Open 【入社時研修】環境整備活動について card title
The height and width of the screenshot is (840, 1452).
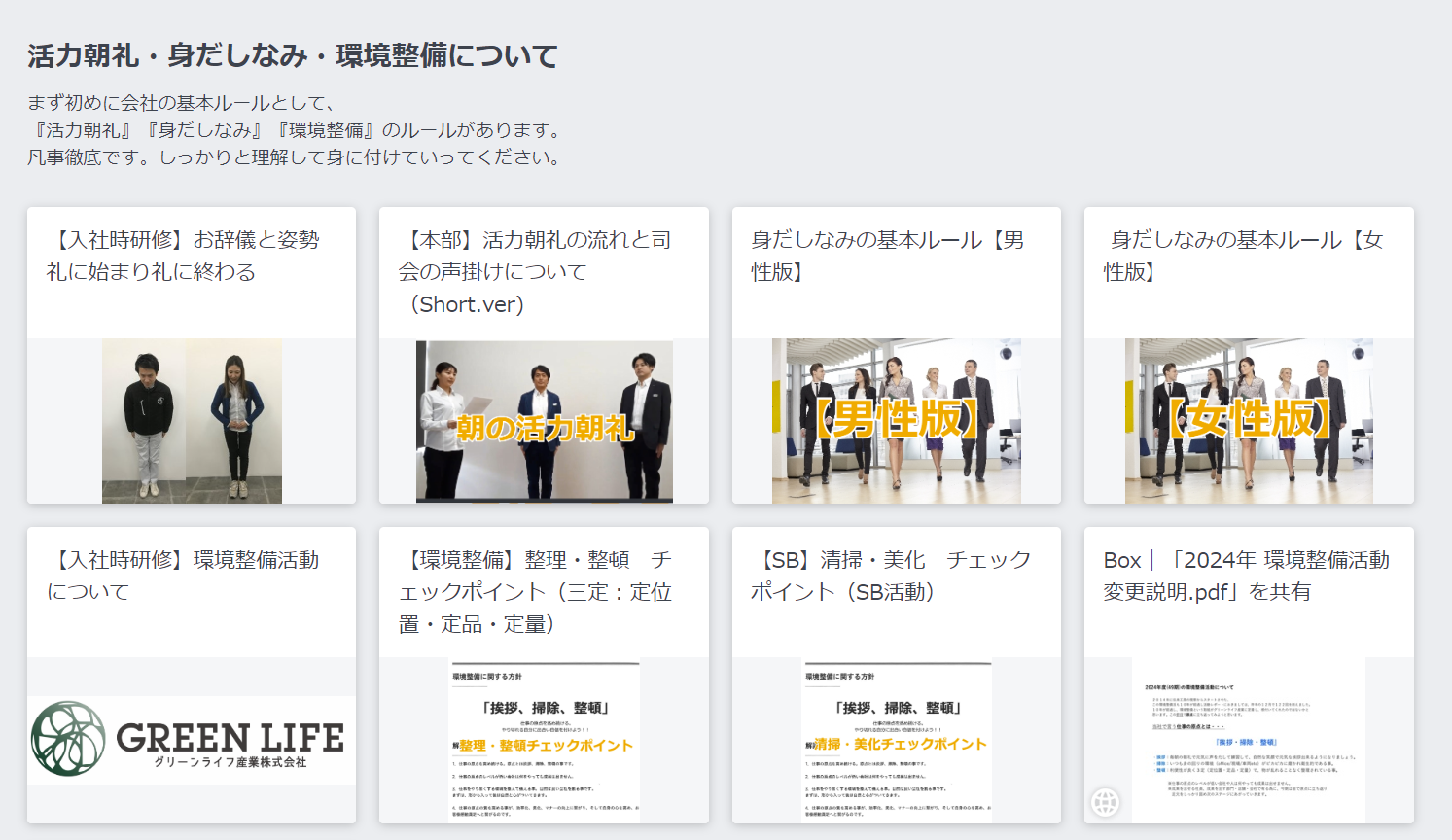click(x=183, y=576)
